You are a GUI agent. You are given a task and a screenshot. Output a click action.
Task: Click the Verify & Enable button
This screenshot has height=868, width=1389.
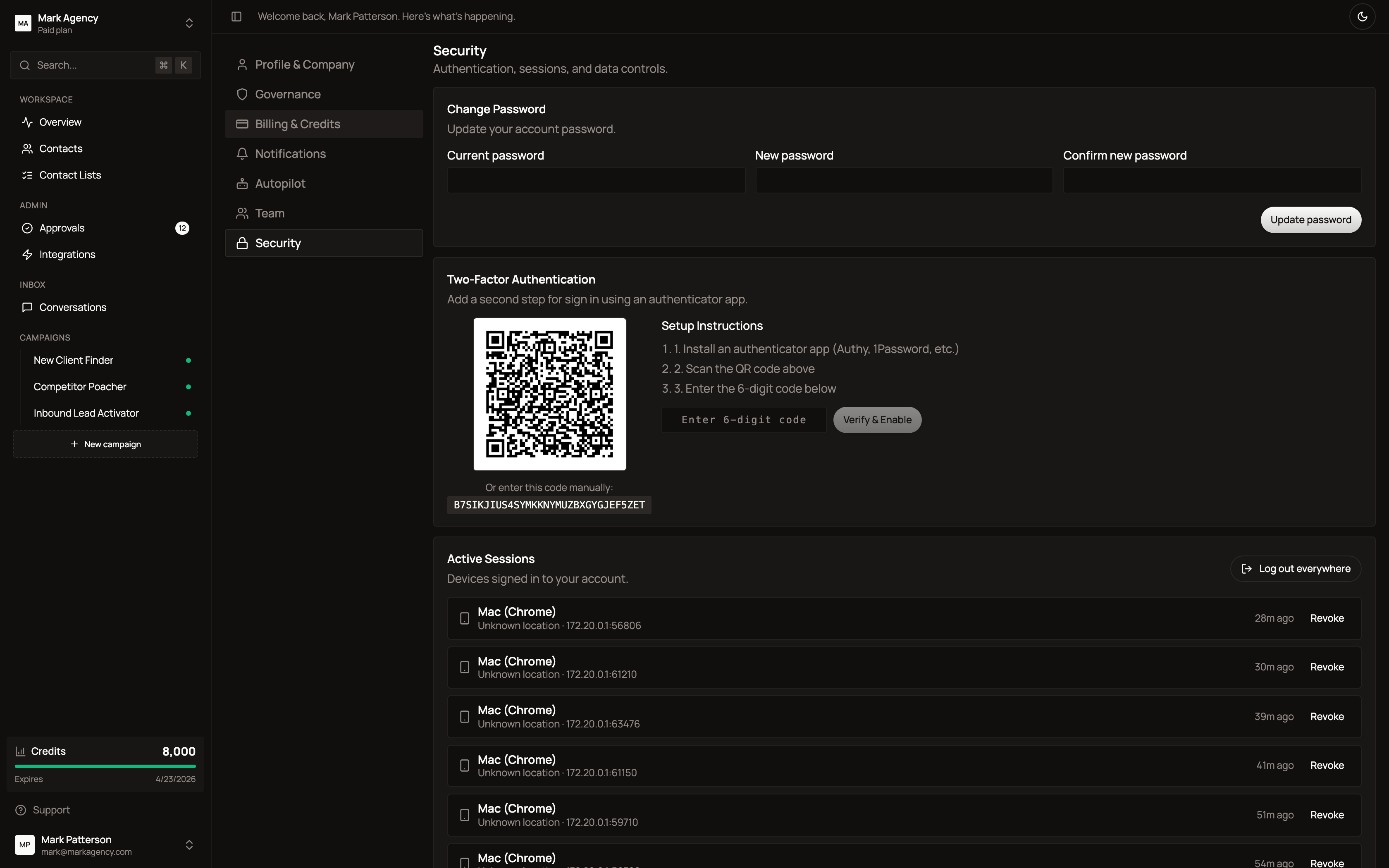[877, 420]
